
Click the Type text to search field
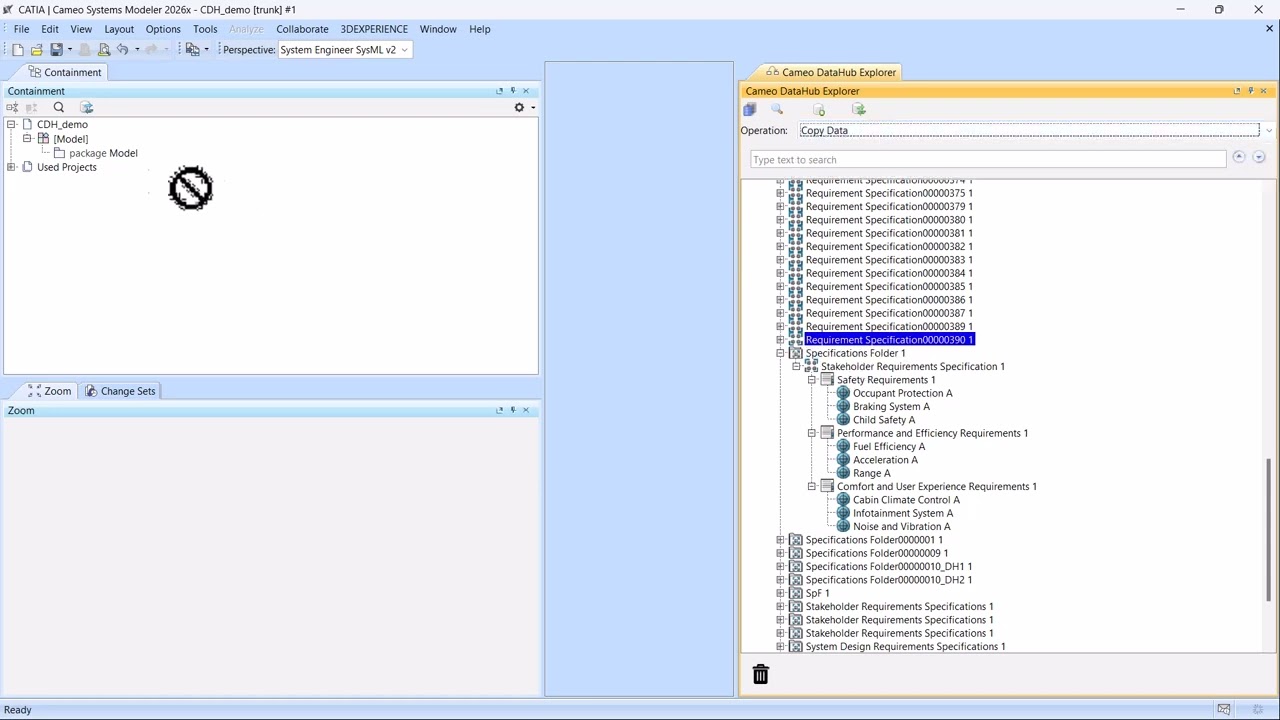(x=988, y=160)
